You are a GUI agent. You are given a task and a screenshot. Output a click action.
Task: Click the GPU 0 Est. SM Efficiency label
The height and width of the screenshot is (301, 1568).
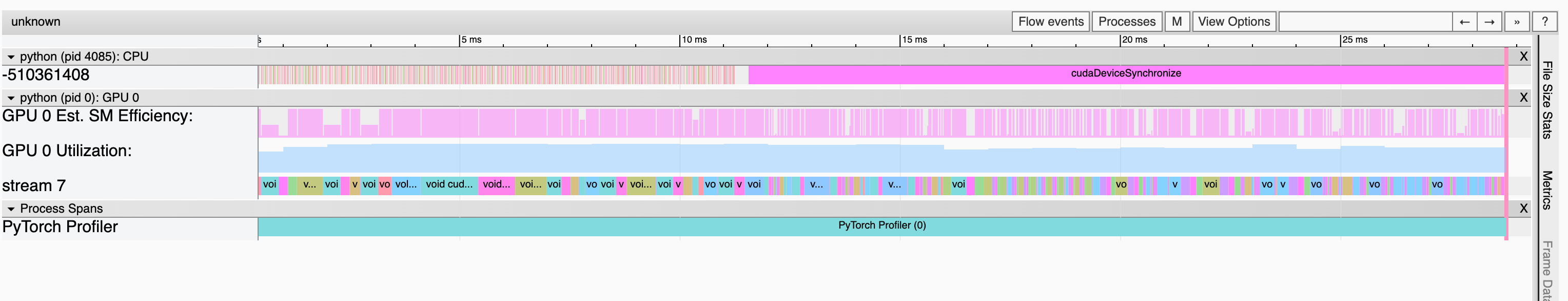tap(97, 116)
